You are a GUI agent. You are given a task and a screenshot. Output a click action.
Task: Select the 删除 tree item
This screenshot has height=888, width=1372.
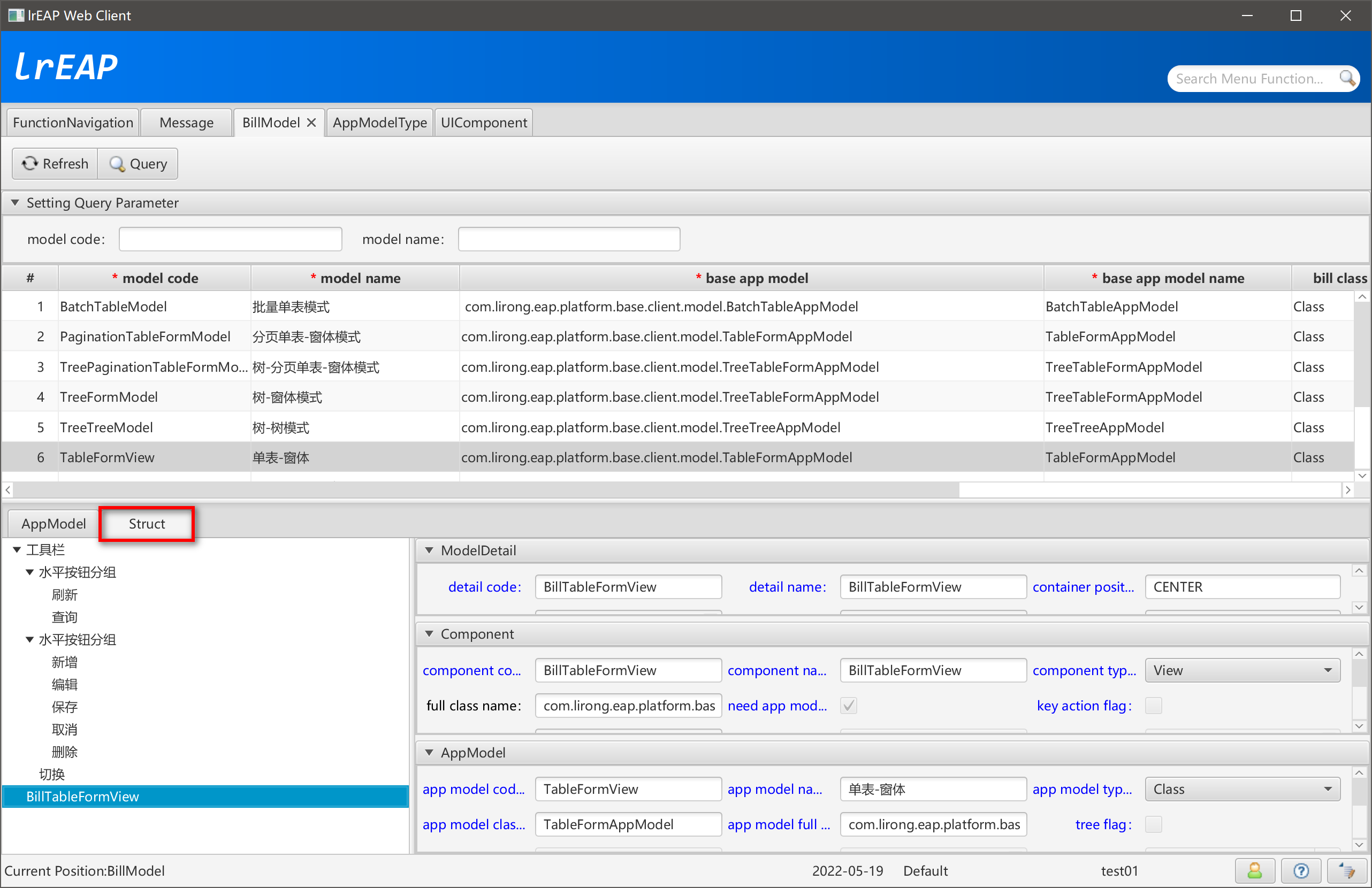pos(65,752)
